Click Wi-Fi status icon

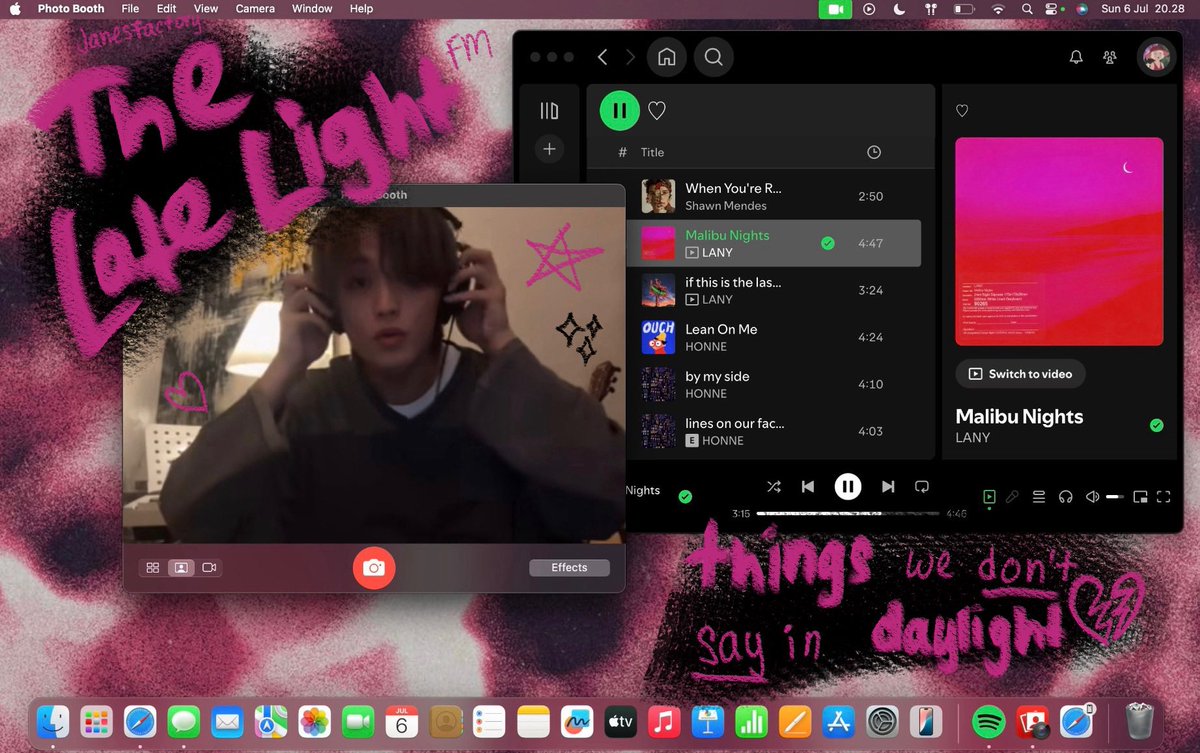(997, 9)
